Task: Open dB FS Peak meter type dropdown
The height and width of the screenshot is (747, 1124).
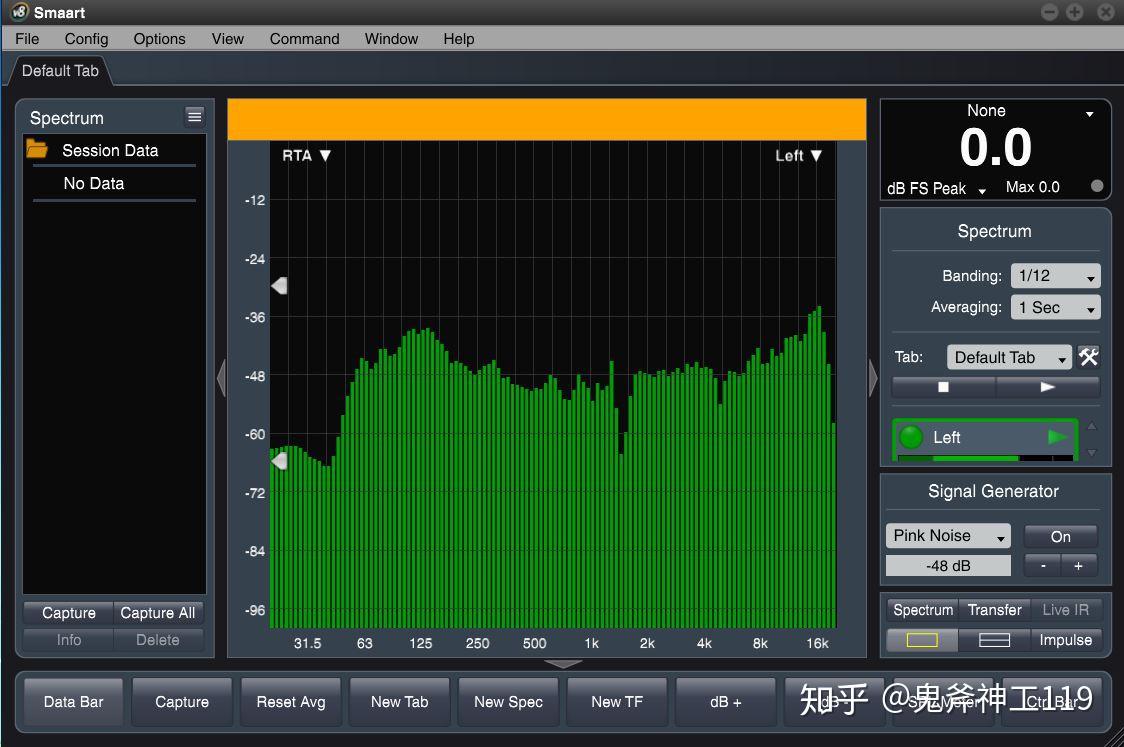Action: 936,189
